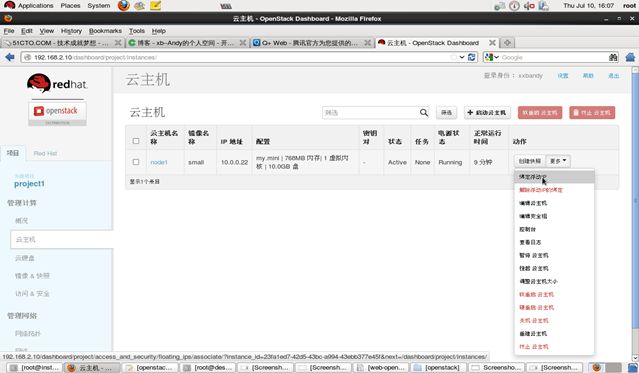Click the Google search engine icon
This screenshot has width=639, height=373.
coord(489,57)
